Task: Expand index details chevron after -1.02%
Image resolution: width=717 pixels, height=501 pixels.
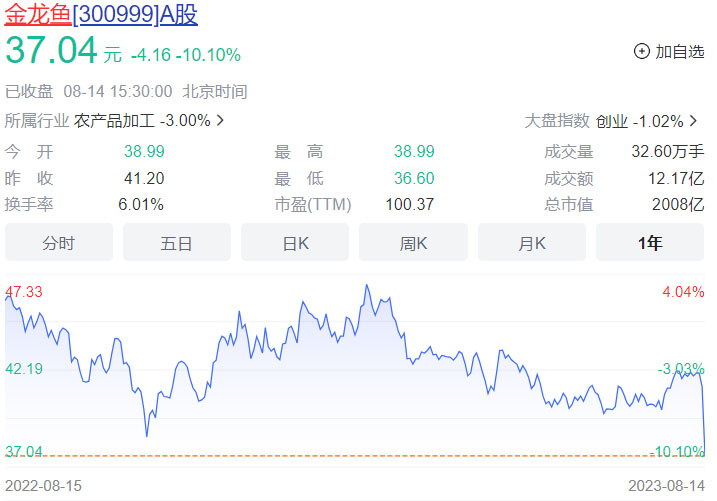Action: point(693,121)
